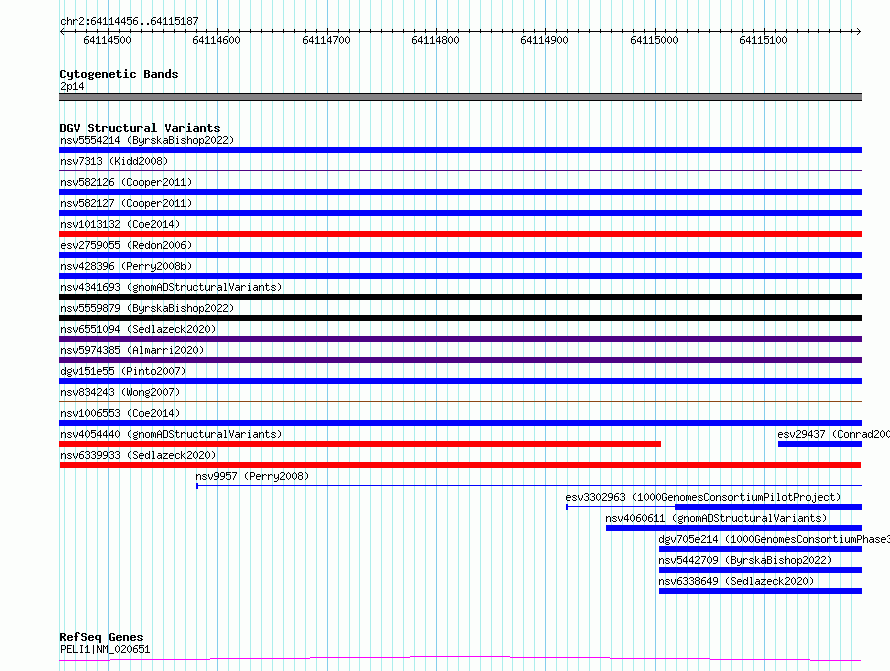Click the right arrow of the coordinate ruler
This screenshot has height=671, width=890.
(858, 32)
